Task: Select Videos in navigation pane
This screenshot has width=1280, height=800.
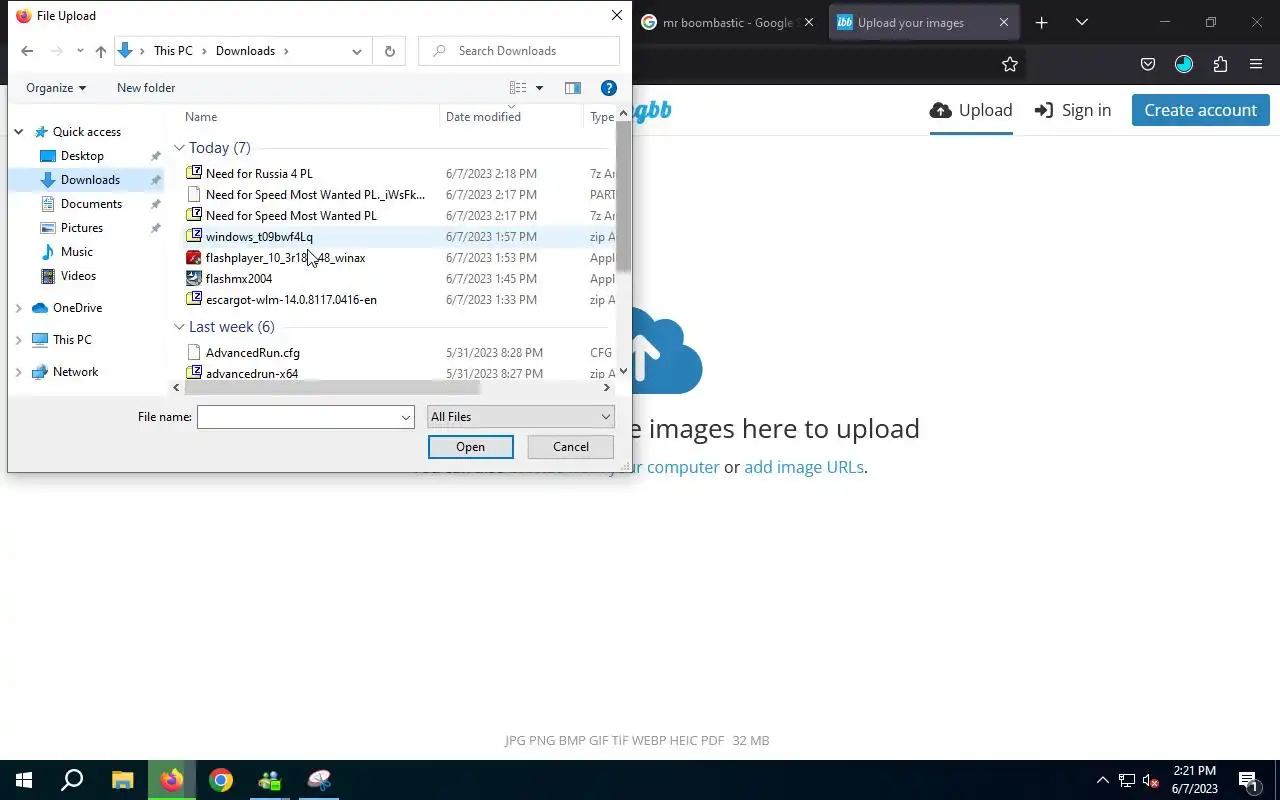Action: point(78,276)
